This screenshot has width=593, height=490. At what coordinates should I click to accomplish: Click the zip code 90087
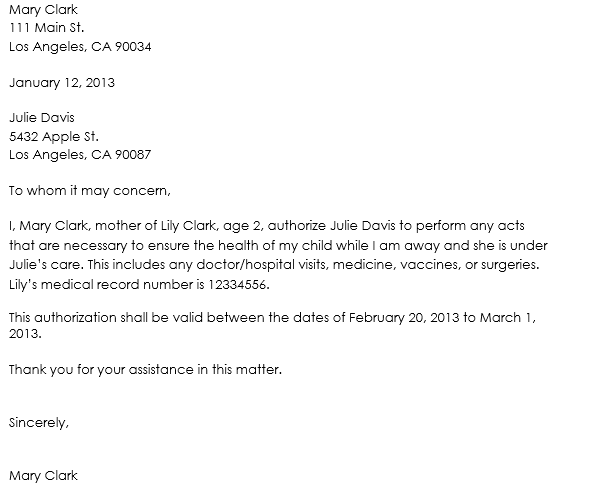133,155
